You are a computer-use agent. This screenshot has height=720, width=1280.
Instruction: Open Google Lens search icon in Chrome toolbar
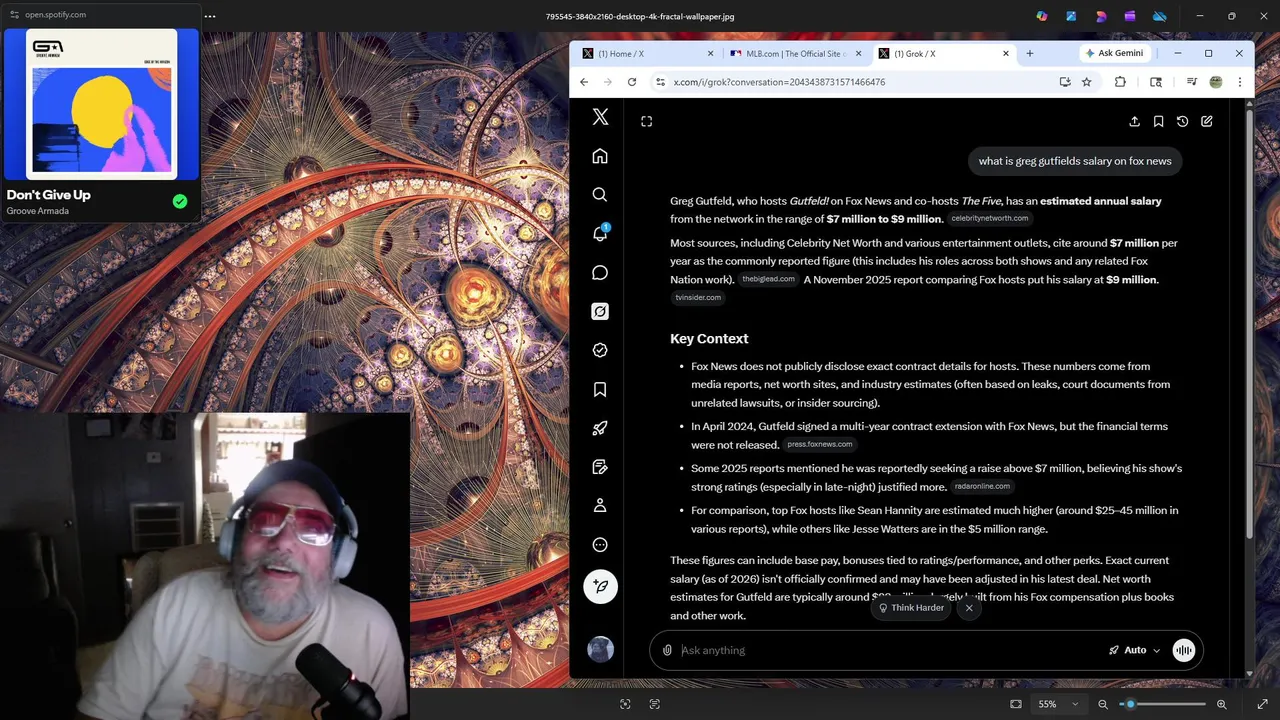tap(1156, 82)
